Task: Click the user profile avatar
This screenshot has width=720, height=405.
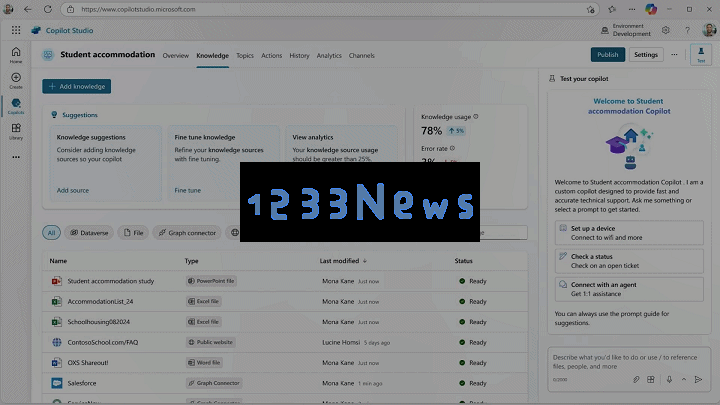Action: 709,30
